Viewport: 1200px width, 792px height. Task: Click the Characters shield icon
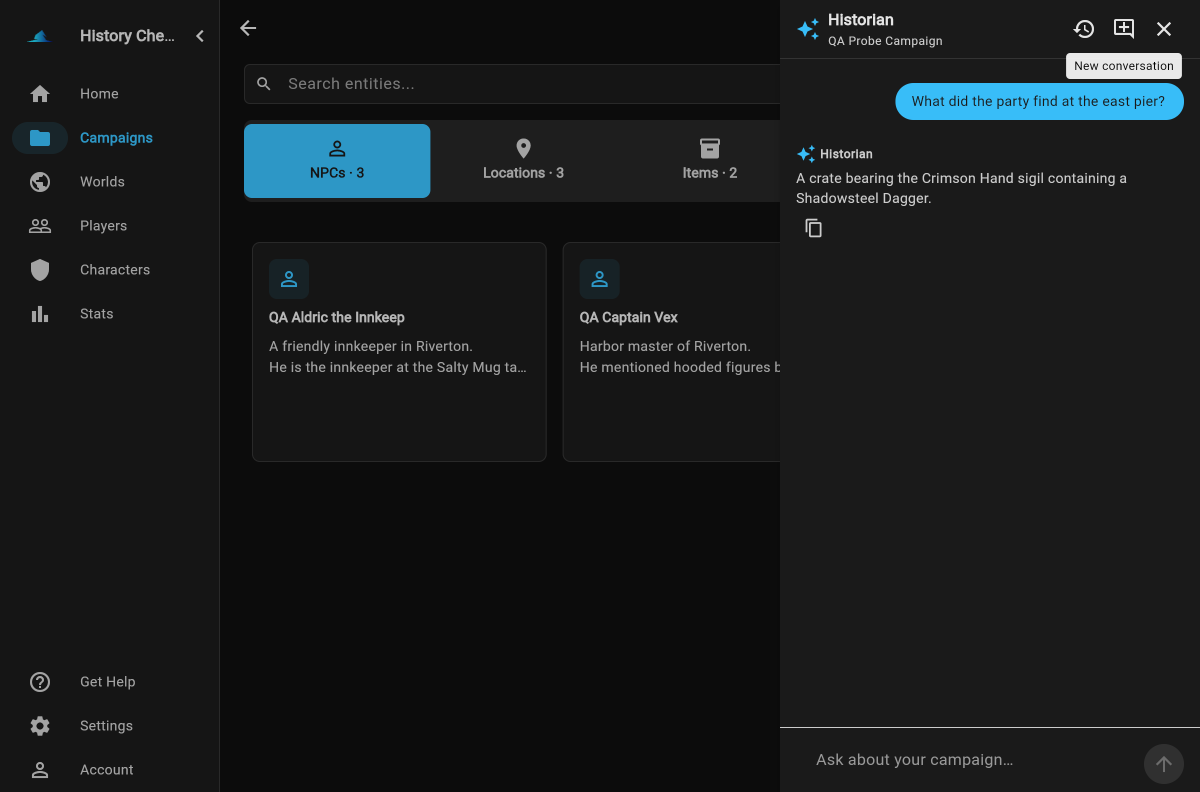click(40, 270)
